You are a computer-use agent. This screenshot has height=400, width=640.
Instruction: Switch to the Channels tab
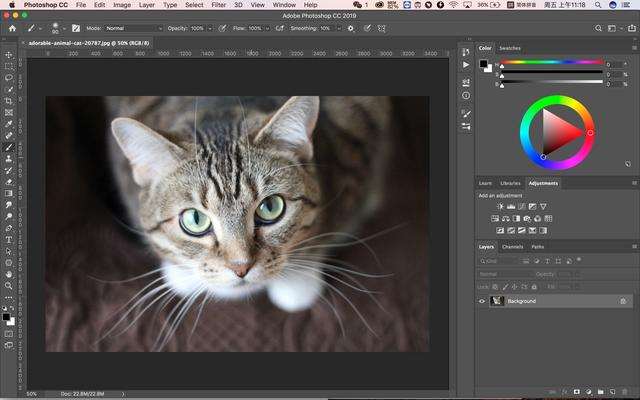[512, 246]
